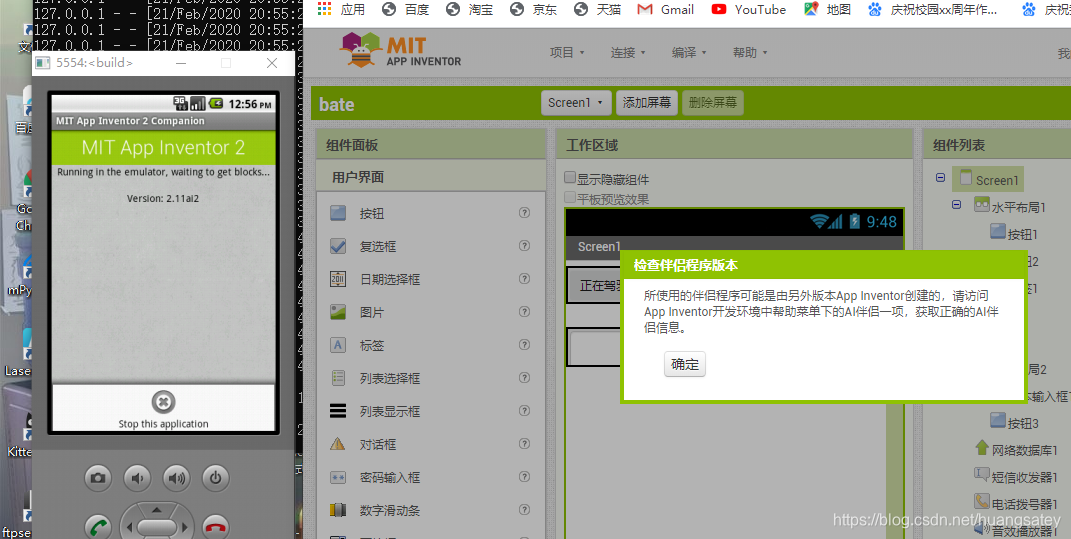Select the 复选框 checkbox component icon
1071x539 pixels.
pos(338,246)
